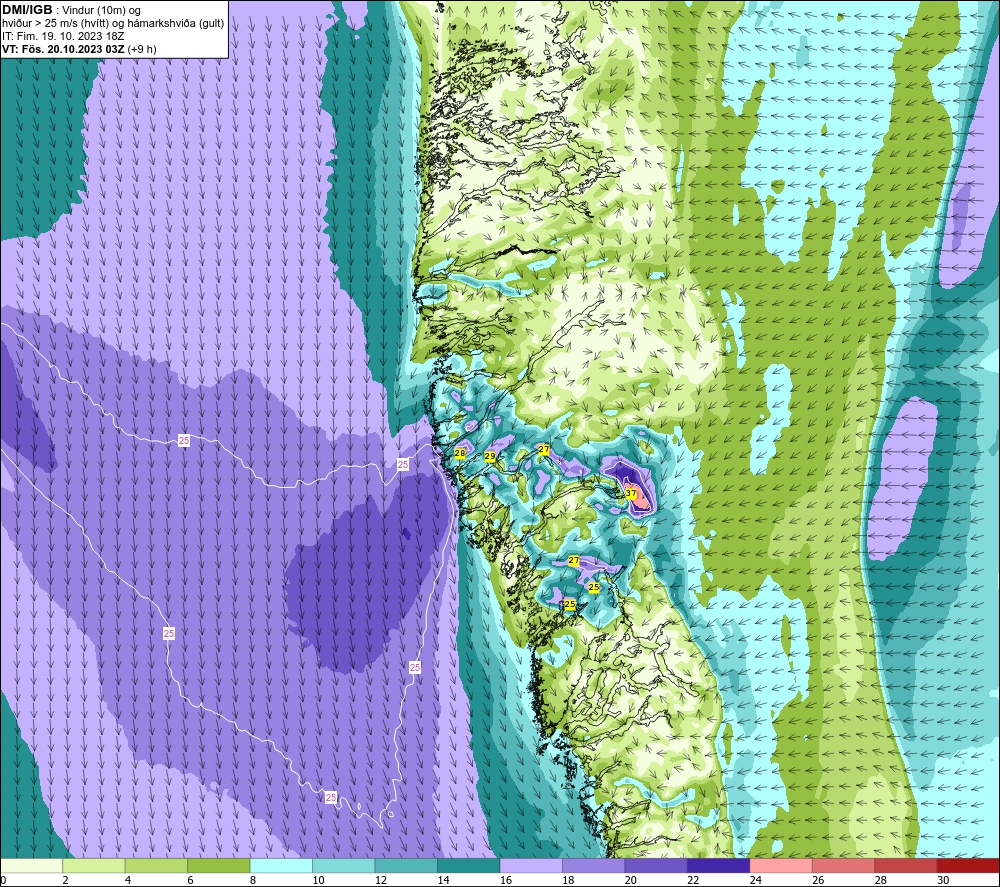
Task: Click the scale number 16
Action: (x=506, y=880)
